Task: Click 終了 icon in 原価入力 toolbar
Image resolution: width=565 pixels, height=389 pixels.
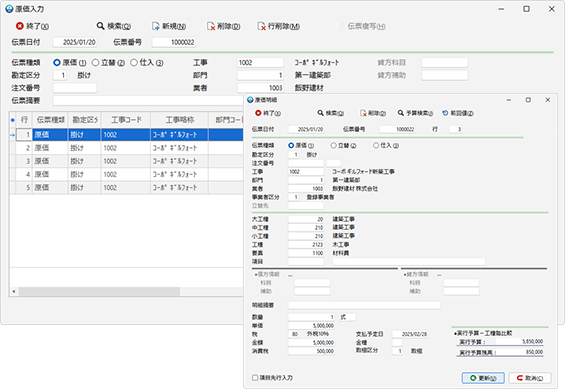Action: tap(20, 26)
